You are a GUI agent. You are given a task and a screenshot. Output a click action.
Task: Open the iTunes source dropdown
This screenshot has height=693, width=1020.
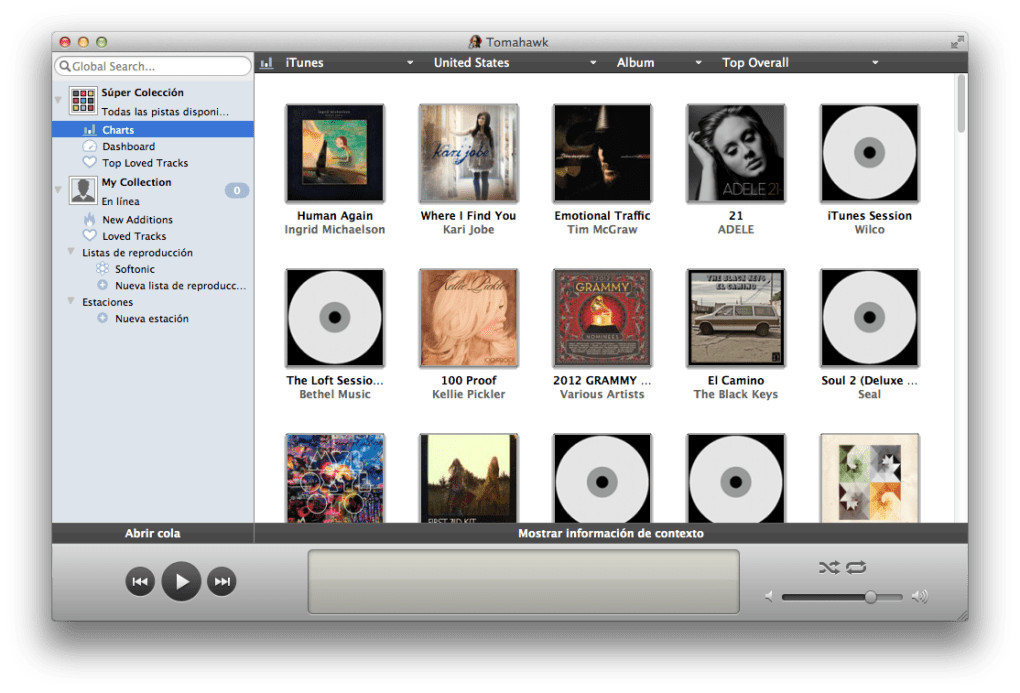[x=349, y=62]
